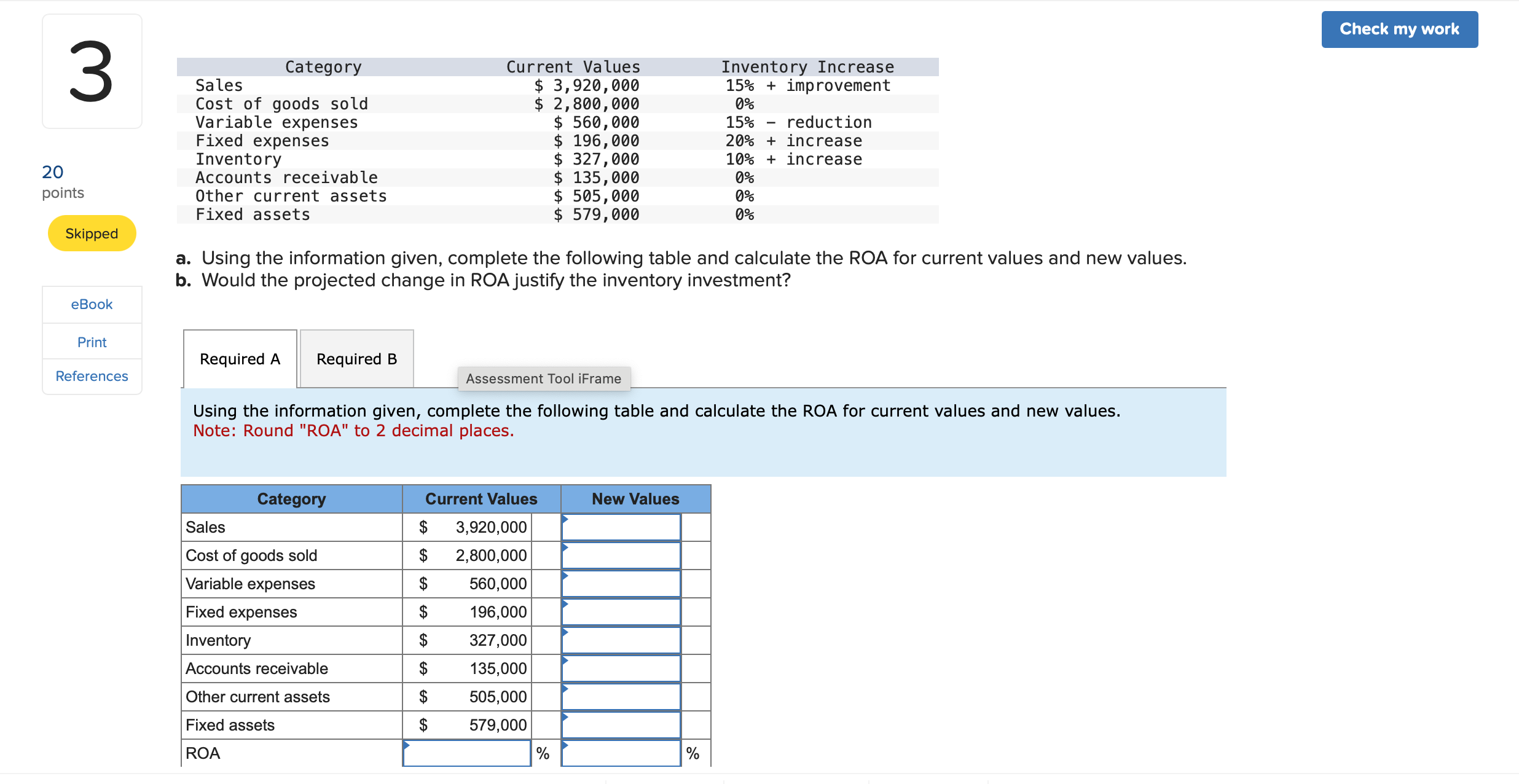This screenshot has width=1519, height=784.
Task: Click the Inventory New Values input
Action: [621, 640]
